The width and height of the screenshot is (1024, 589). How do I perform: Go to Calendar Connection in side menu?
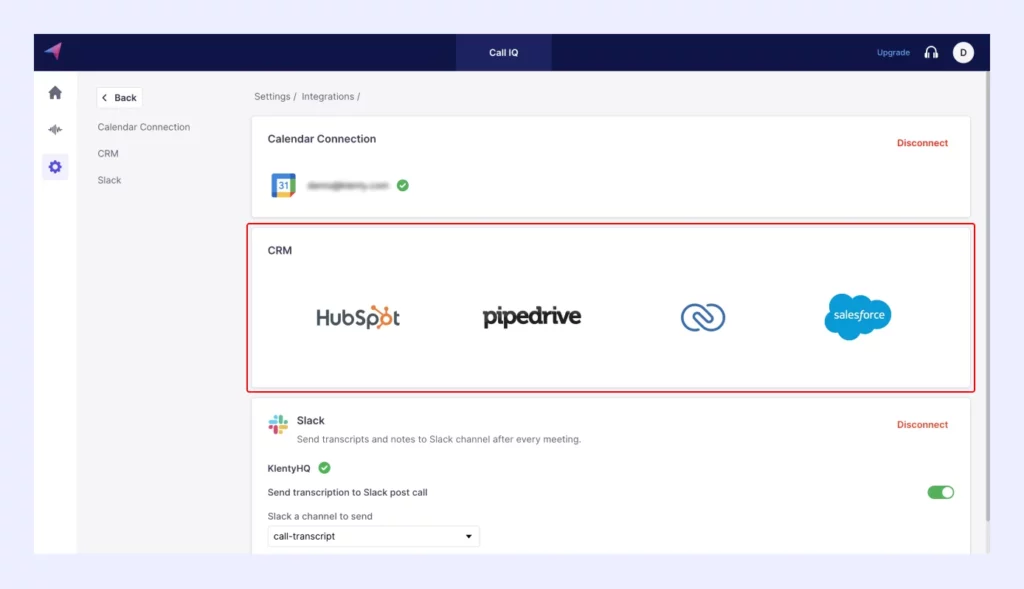pos(144,127)
